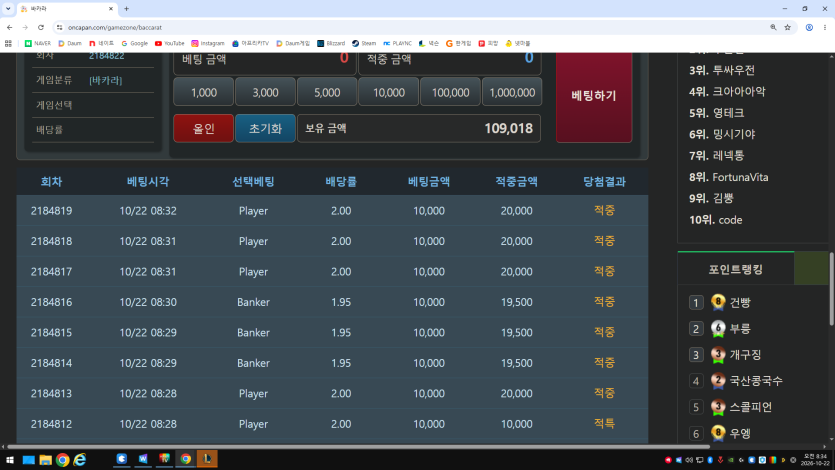The height and width of the screenshot is (470, 835).
Task: Open the Chrome profile icon
Action: 809,27
